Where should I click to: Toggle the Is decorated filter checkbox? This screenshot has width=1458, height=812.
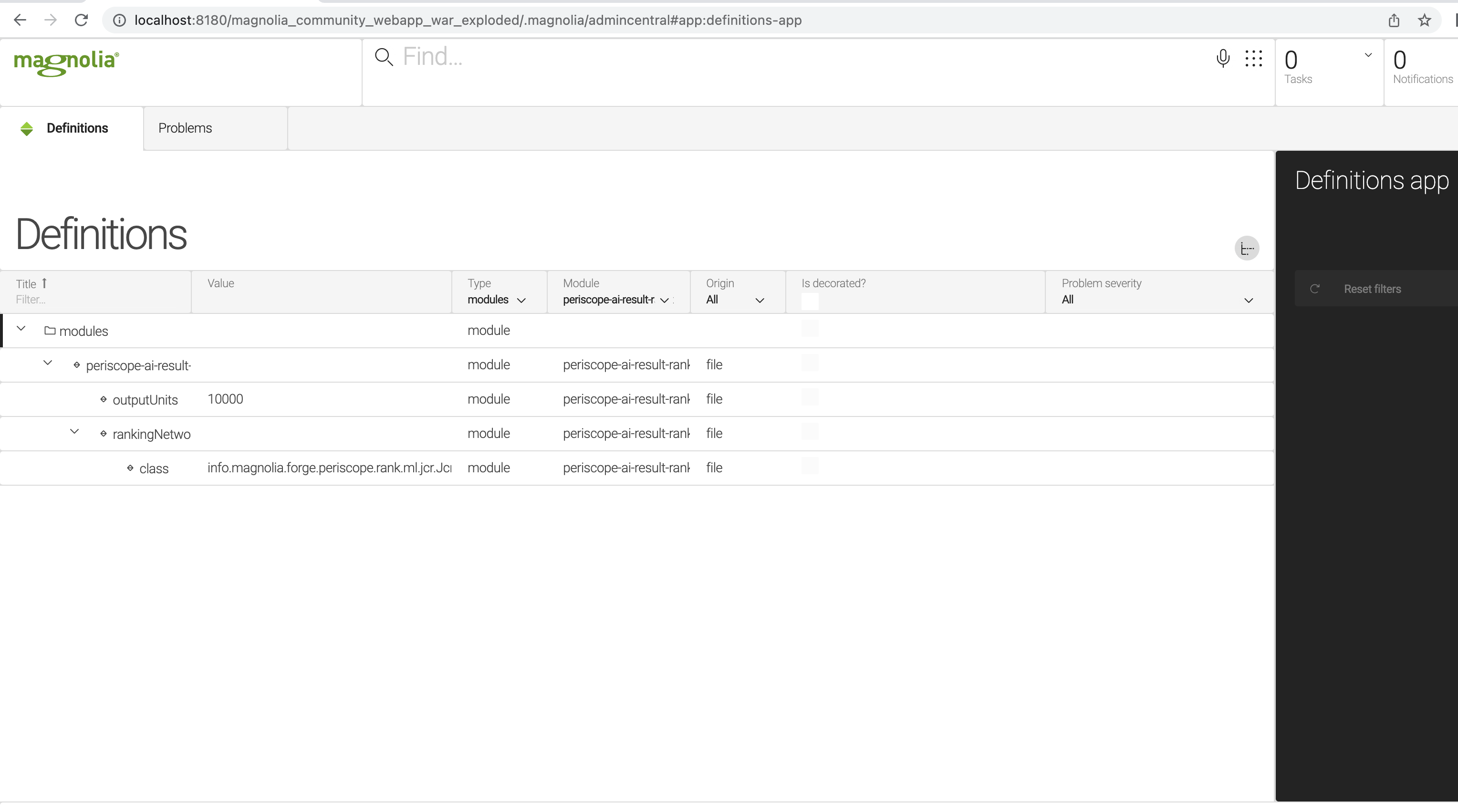coord(809,302)
